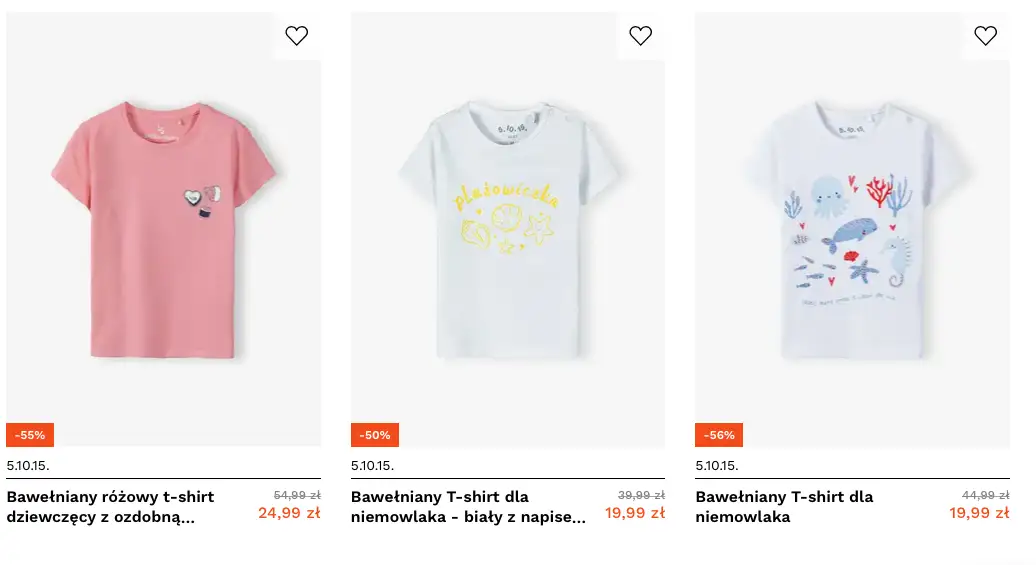The height and width of the screenshot is (565, 1036).
Task: Click 5.10.15. brand label under pink t-shirt
Action: pos(28,465)
